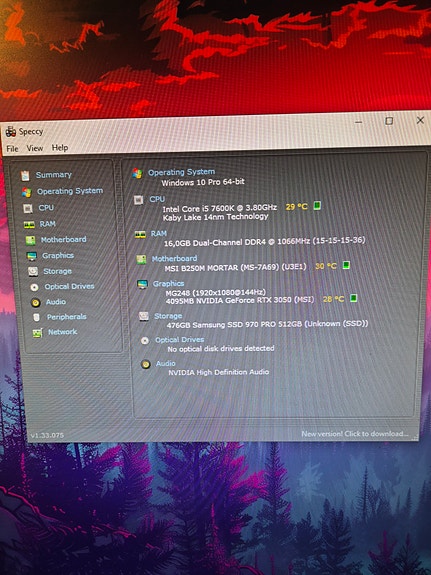Maximize the Speccy window
This screenshot has width=431, height=575.
point(389,121)
